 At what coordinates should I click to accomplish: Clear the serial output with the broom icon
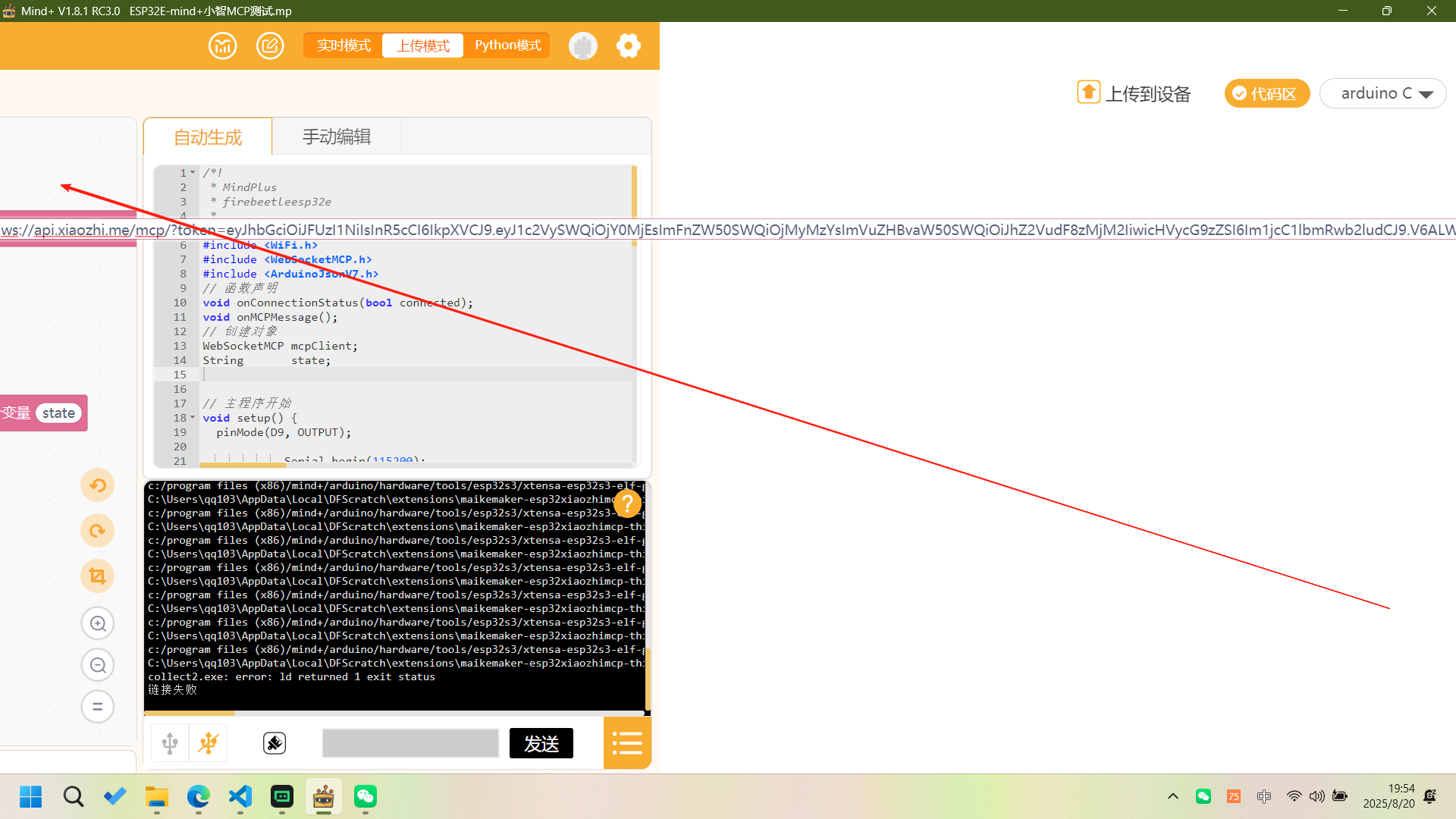coord(275,743)
